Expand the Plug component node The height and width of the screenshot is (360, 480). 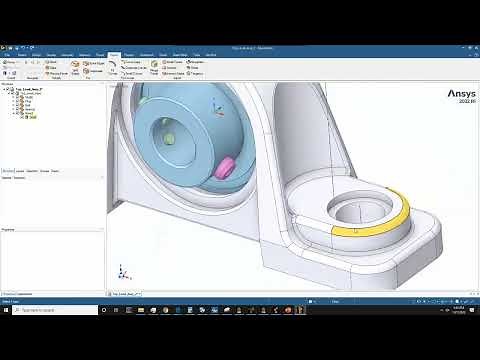point(13,101)
